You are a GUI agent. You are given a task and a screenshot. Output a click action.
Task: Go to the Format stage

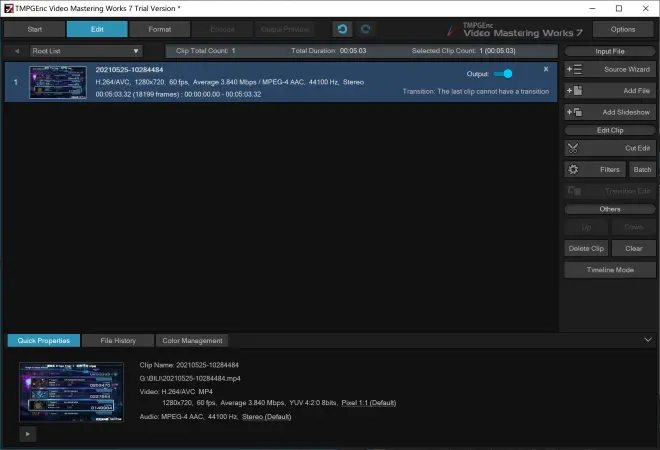[160, 29]
